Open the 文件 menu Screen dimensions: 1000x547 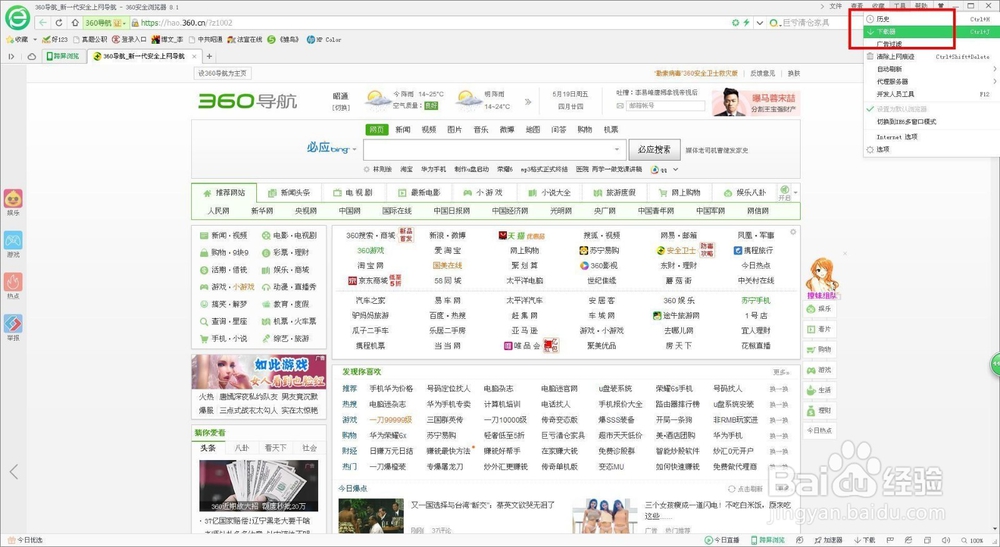coord(835,6)
